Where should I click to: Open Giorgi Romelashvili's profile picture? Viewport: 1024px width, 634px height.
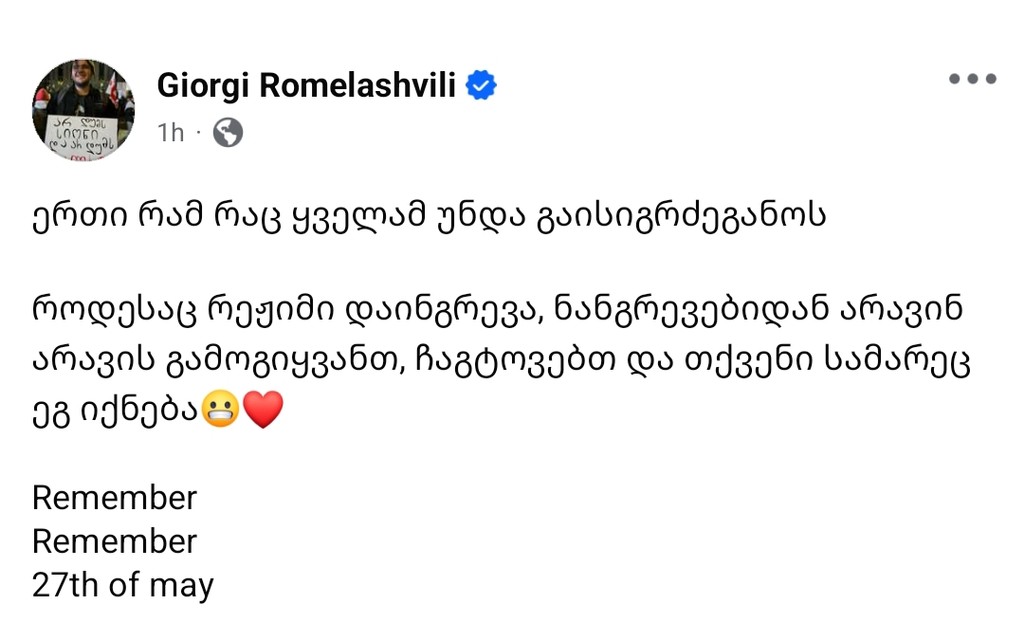(x=84, y=110)
